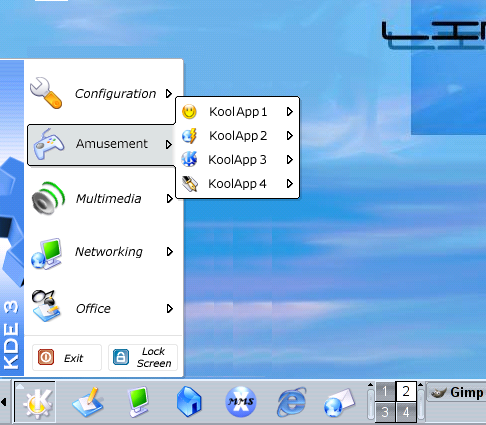Click the smiley face KoolApp 1 icon
486x425 pixels.
(189, 112)
